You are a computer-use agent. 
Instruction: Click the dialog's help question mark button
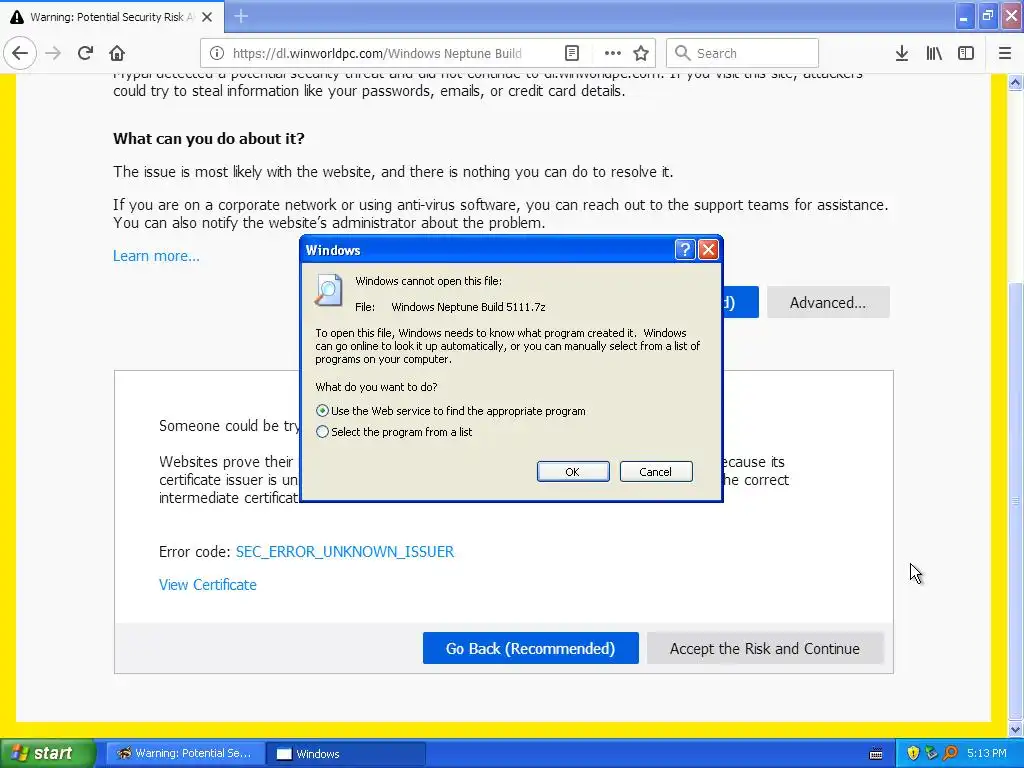pos(684,249)
